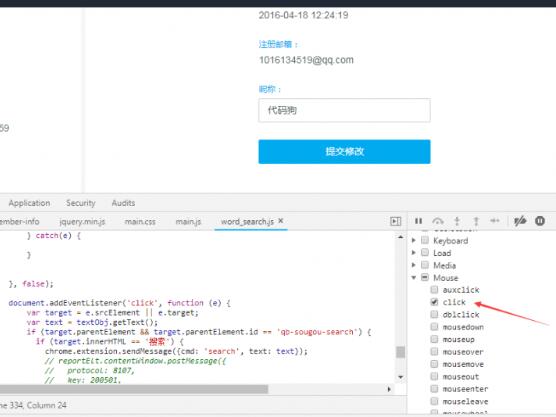Check the Media event category box

pyautogui.click(x=424, y=265)
